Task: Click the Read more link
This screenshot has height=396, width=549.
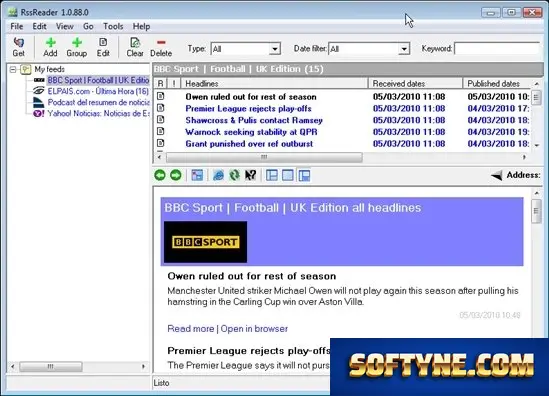Action: (190, 329)
